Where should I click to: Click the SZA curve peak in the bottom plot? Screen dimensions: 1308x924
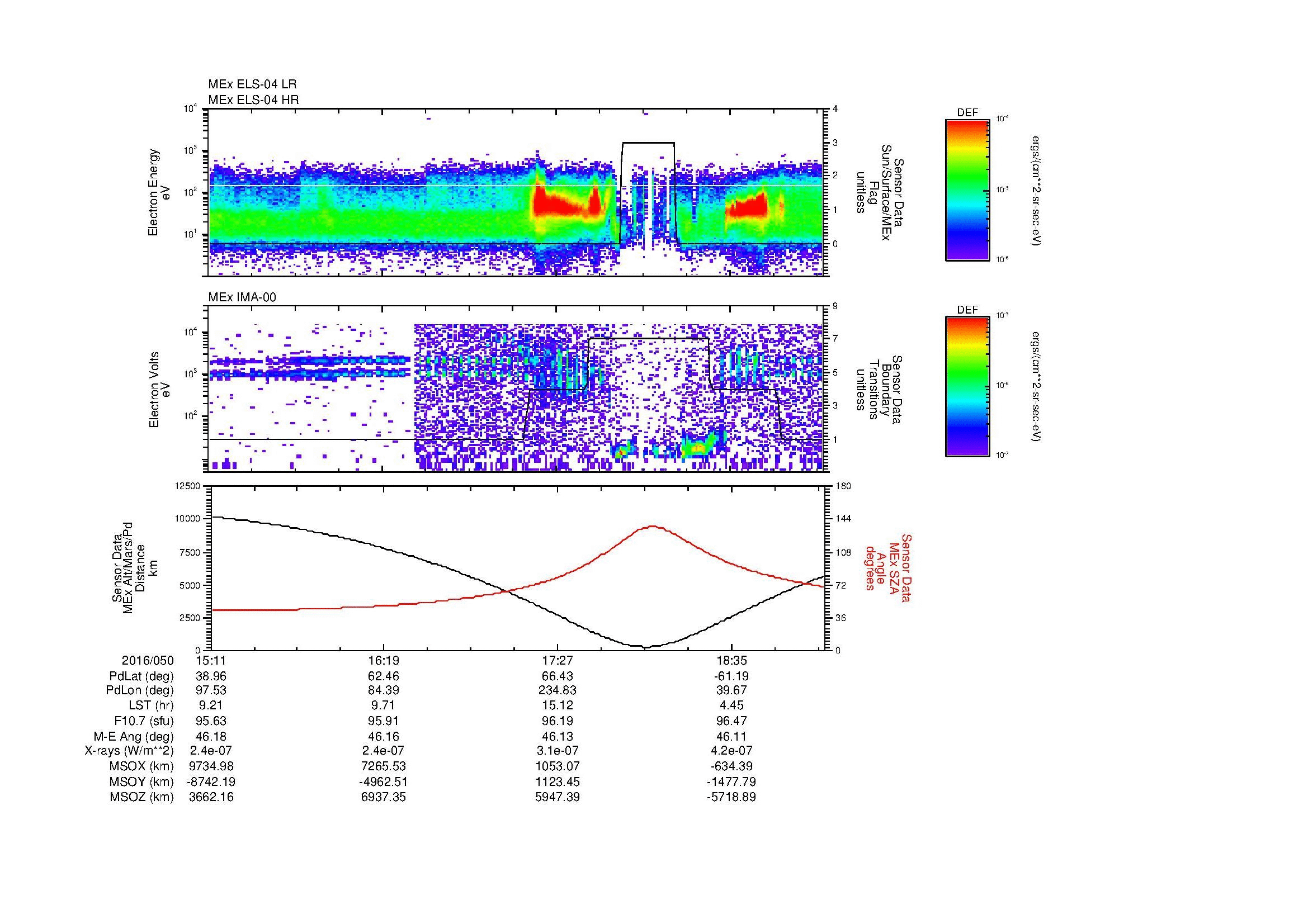(653, 527)
